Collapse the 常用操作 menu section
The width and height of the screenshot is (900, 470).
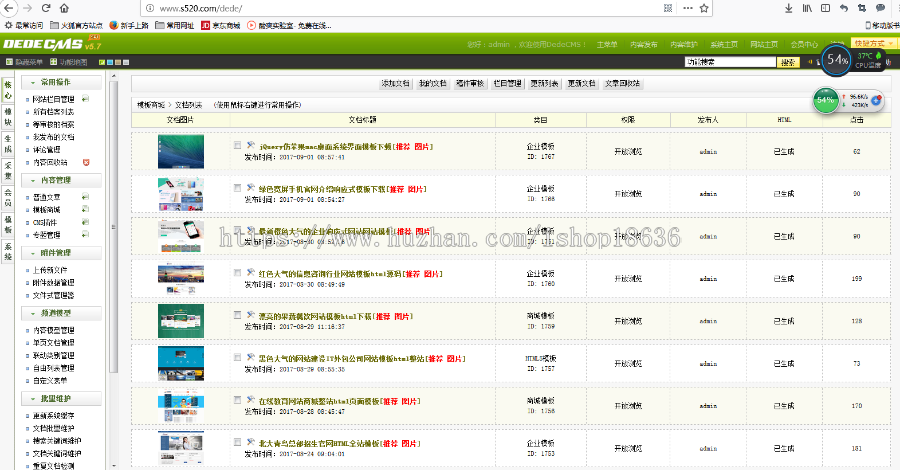click(x=61, y=83)
